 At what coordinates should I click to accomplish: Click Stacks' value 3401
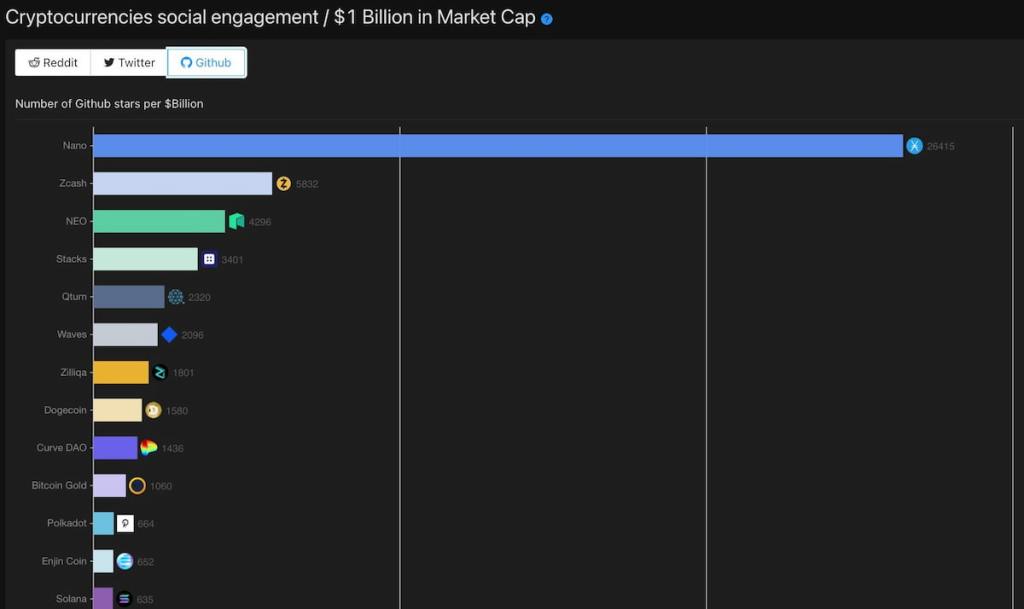point(232,260)
